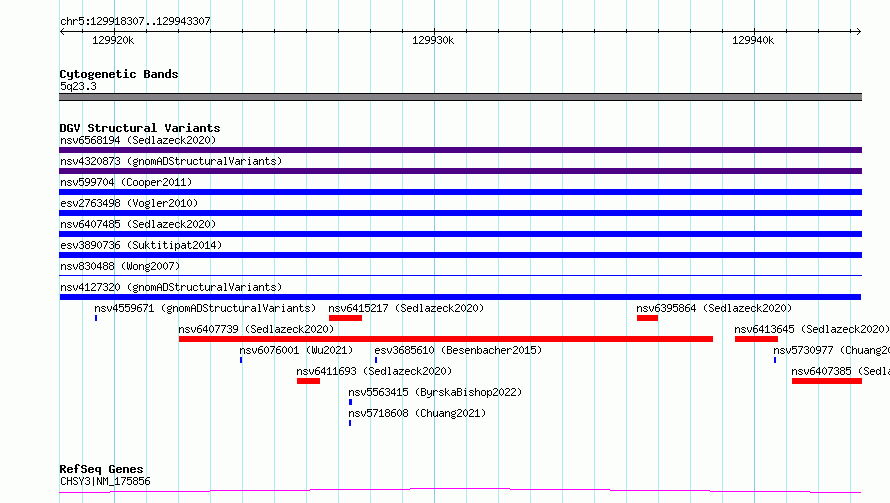
Task: Click the magenta CHSY3 gene line
Action: [460, 490]
